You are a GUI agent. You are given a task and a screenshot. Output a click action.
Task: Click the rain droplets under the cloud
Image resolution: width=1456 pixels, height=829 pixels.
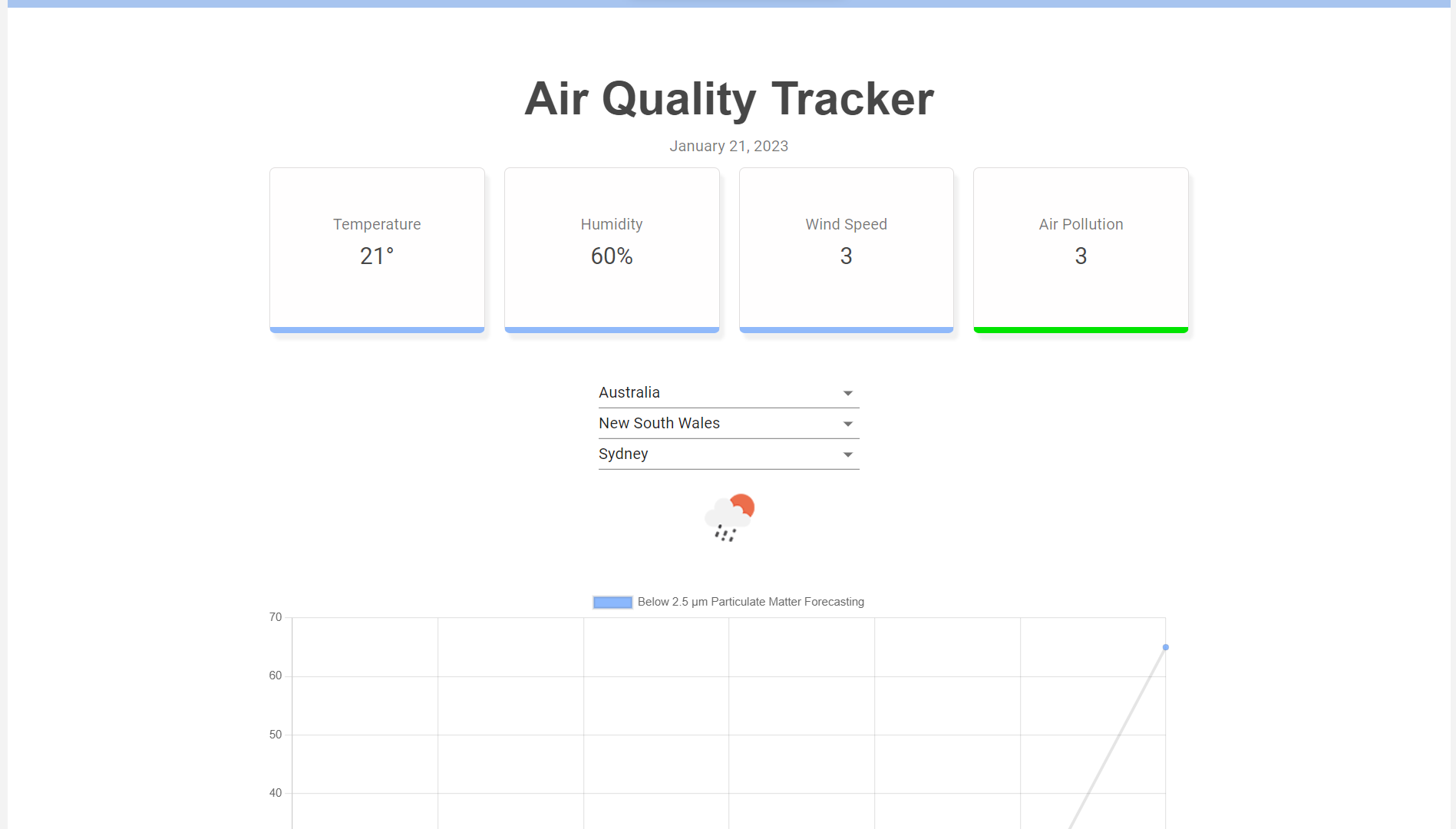(726, 535)
